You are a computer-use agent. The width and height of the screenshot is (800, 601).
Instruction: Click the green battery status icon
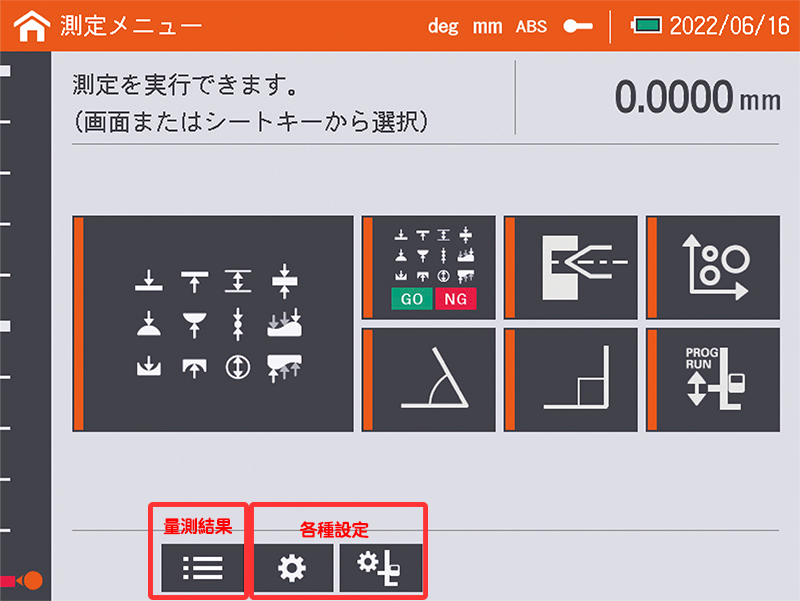pos(646,26)
